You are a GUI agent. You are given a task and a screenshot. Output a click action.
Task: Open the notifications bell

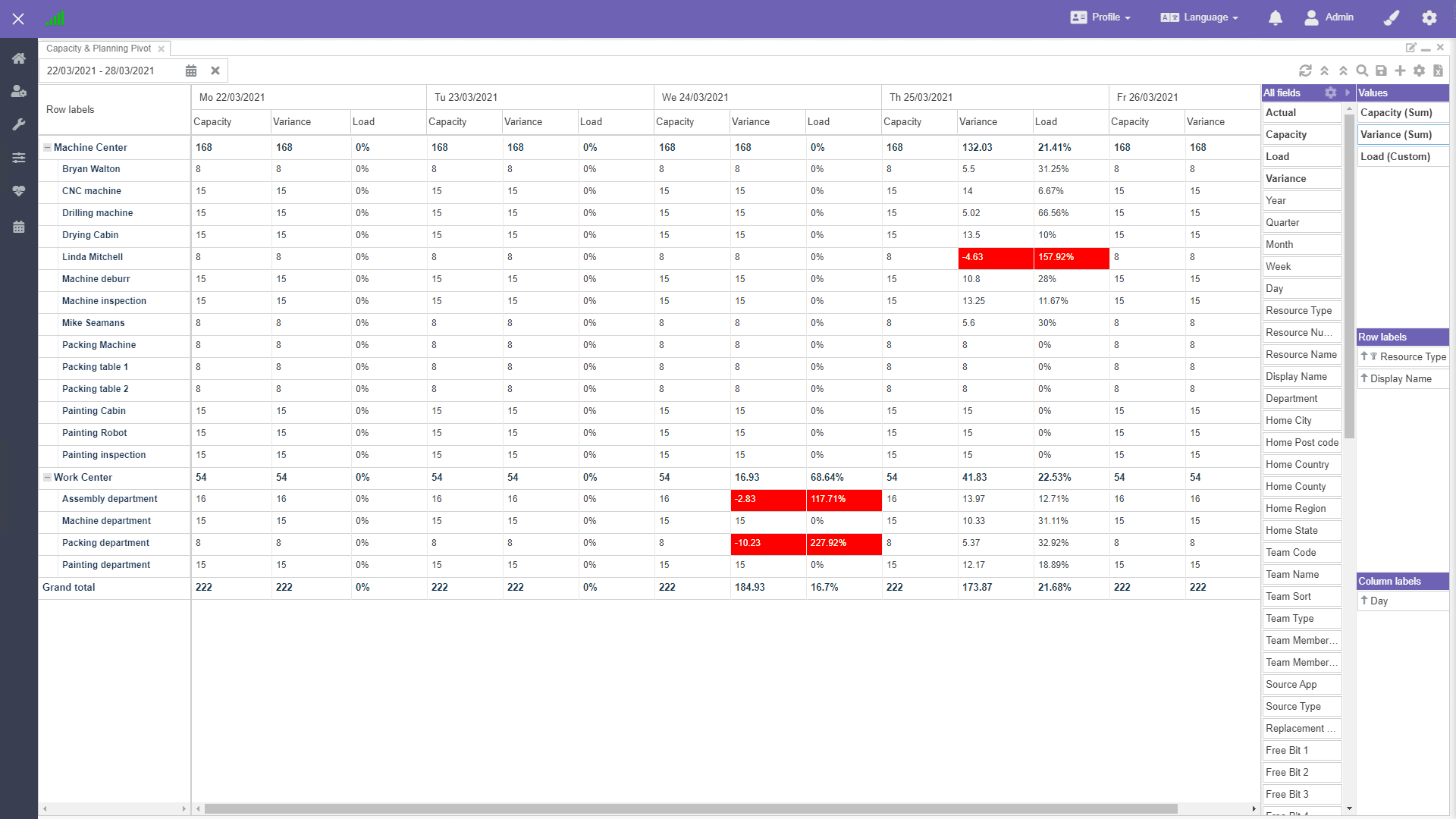pos(1275,17)
